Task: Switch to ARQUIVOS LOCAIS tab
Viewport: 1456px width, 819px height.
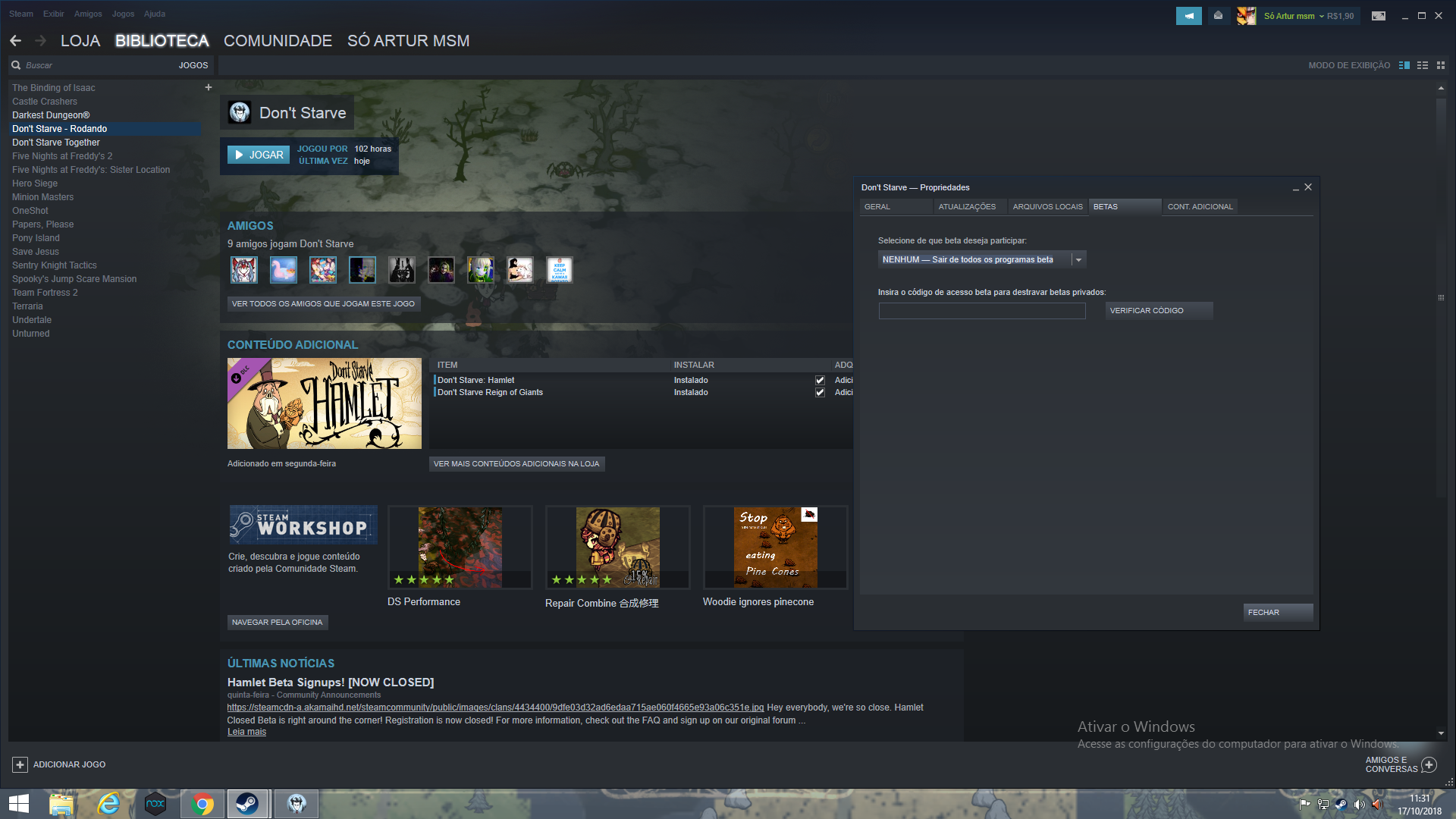Action: (x=1047, y=207)
